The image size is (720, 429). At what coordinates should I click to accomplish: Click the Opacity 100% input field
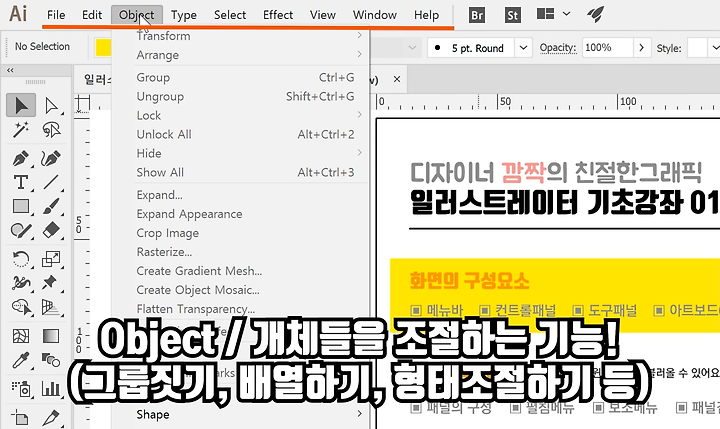click(608, 47)
